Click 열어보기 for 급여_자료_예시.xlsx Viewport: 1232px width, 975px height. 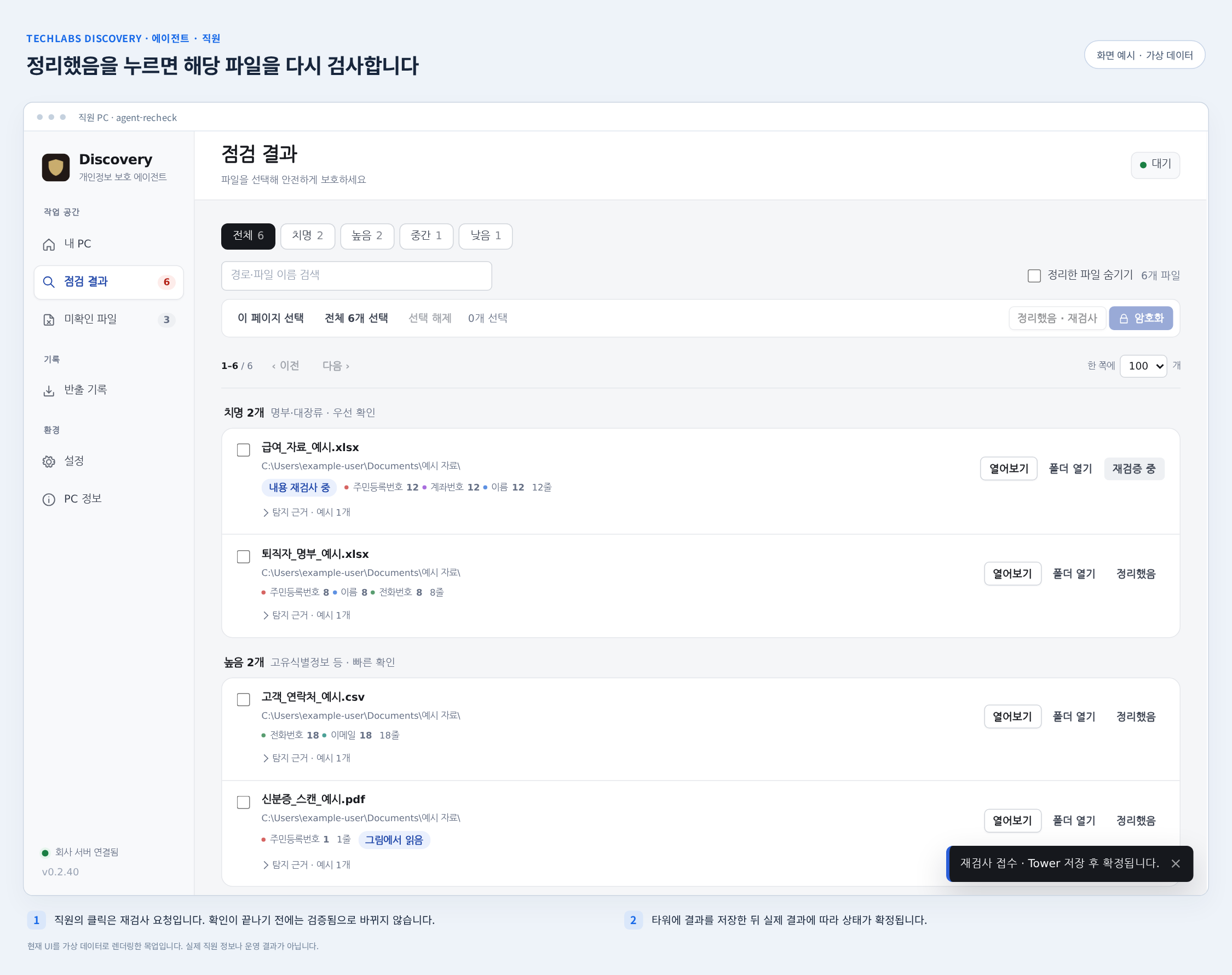click(1009, 469)
